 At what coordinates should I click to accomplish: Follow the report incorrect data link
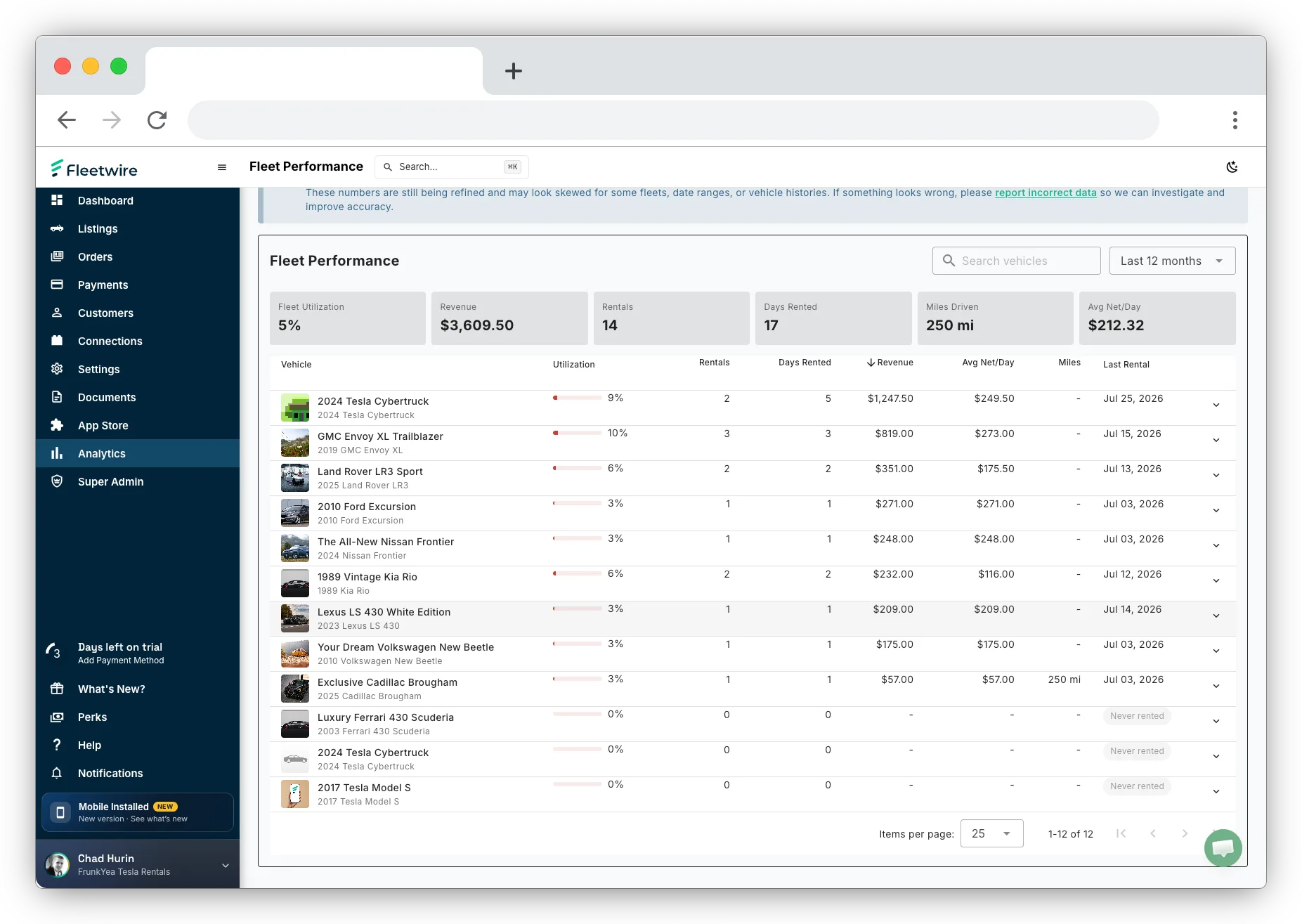(1046, 193)
